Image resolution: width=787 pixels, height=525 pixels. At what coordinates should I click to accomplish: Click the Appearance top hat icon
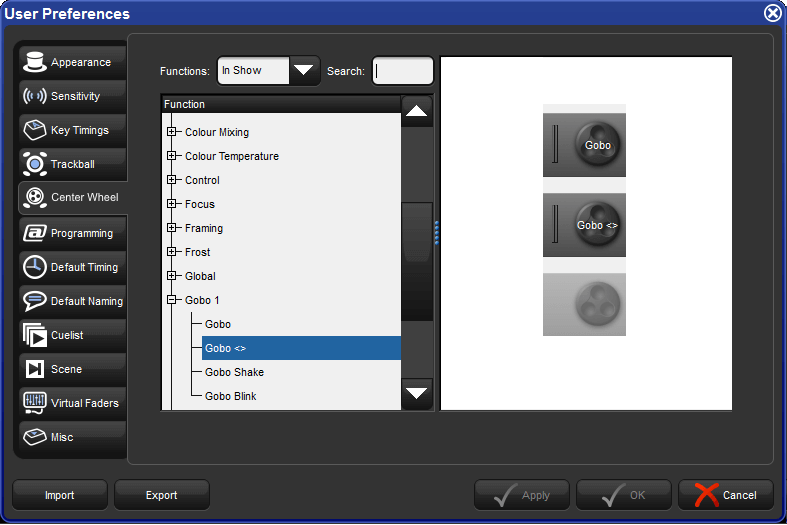pos(34,62)
